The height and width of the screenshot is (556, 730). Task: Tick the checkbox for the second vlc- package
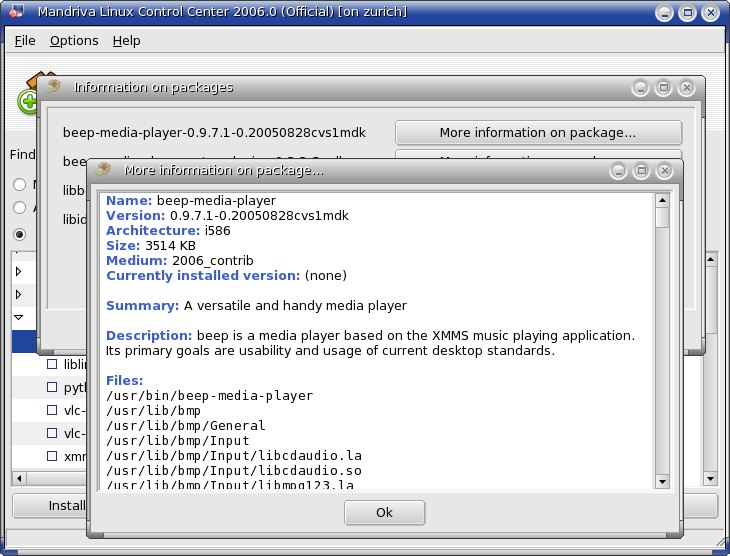(52, 433)
